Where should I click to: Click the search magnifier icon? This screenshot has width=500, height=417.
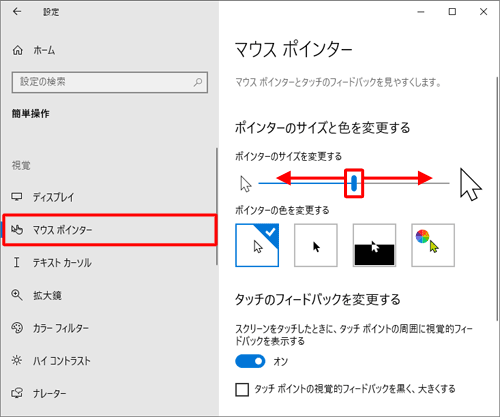point(198,82)
